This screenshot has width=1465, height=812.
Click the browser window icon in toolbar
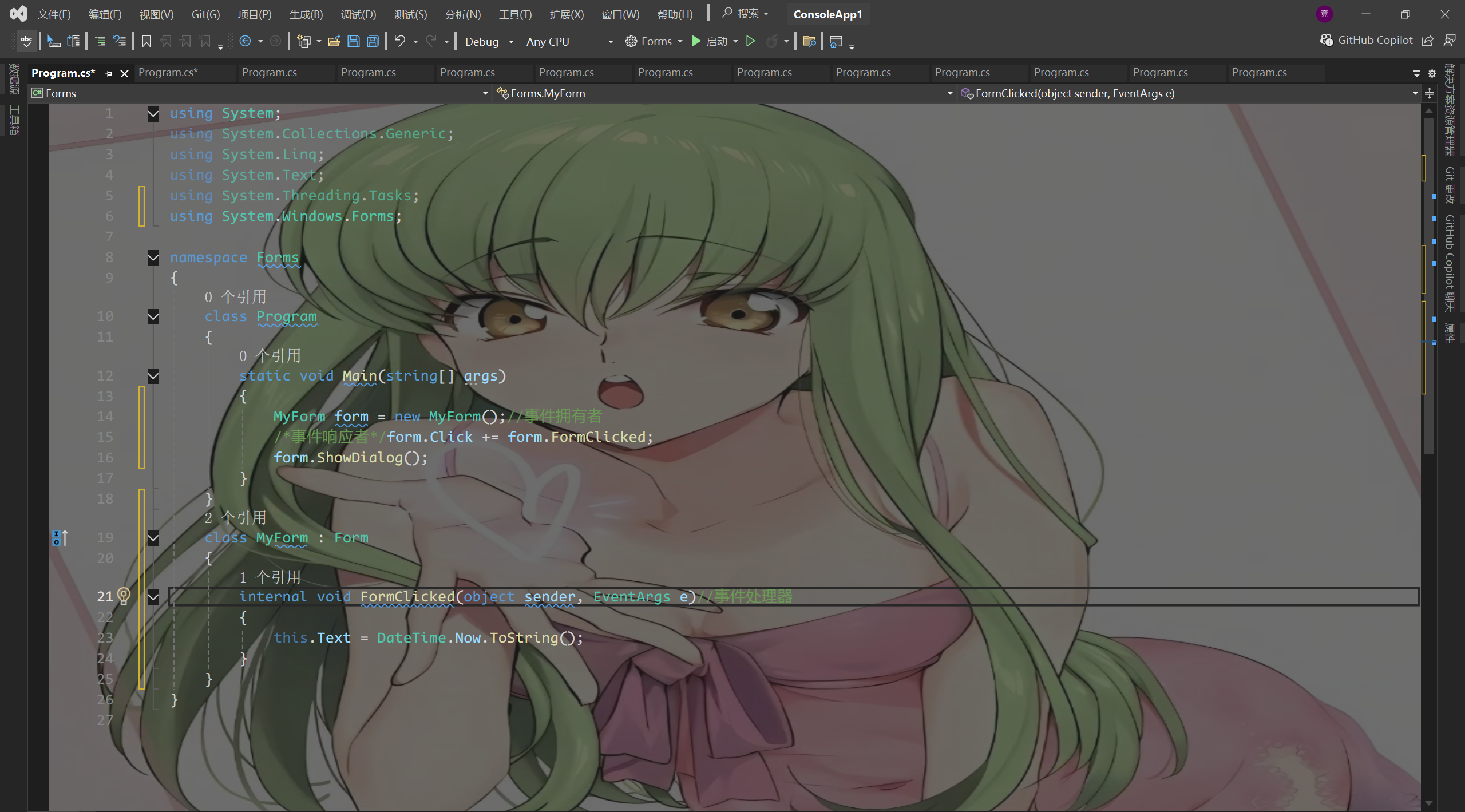pyautogui.click(x=836, y=42)
